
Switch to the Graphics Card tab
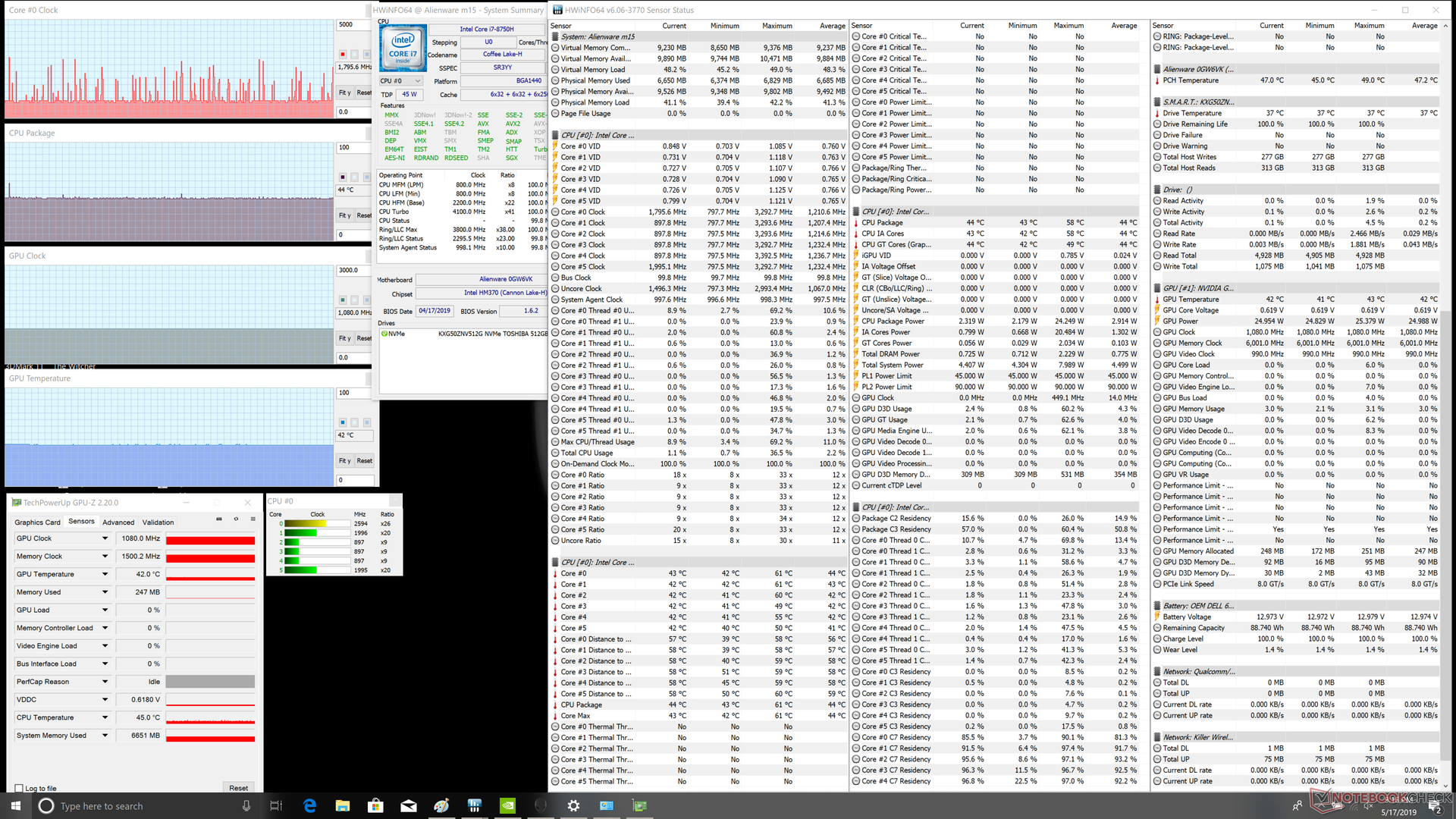tap(37, 522)
